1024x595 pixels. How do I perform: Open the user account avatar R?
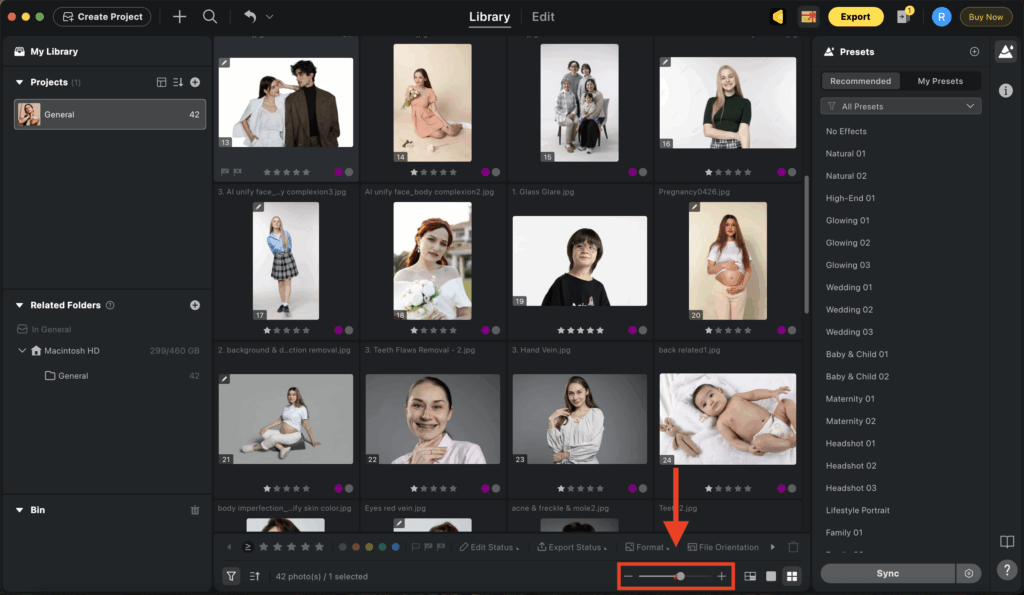(x=941, y=17)
